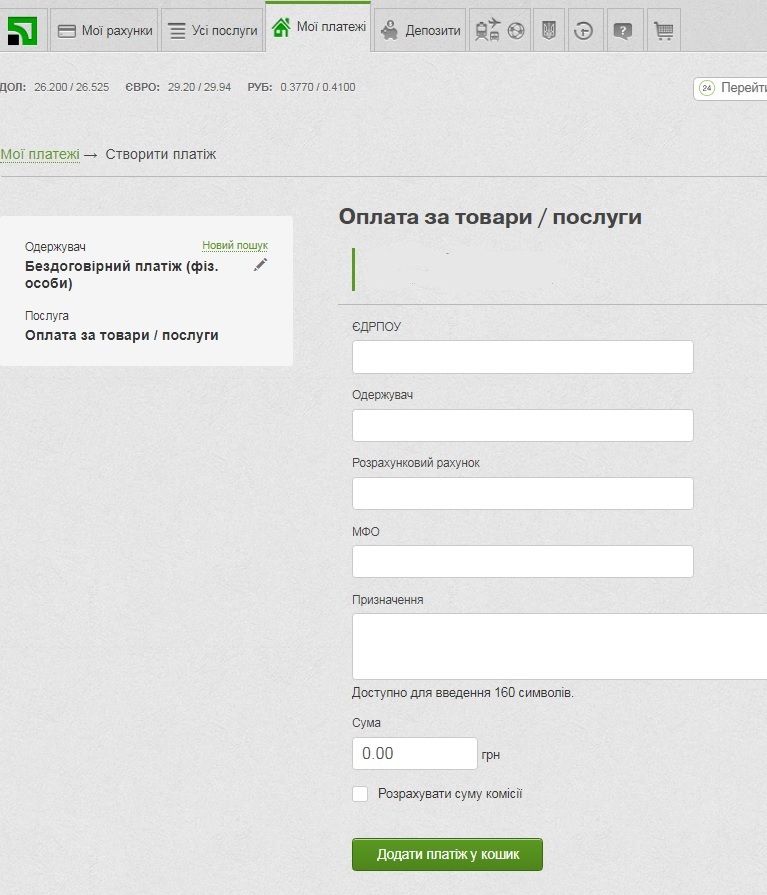The width and height of the screenshot is (767, 895).
Task: Open the circular clock archive icon
Action: tap(583, 31)
